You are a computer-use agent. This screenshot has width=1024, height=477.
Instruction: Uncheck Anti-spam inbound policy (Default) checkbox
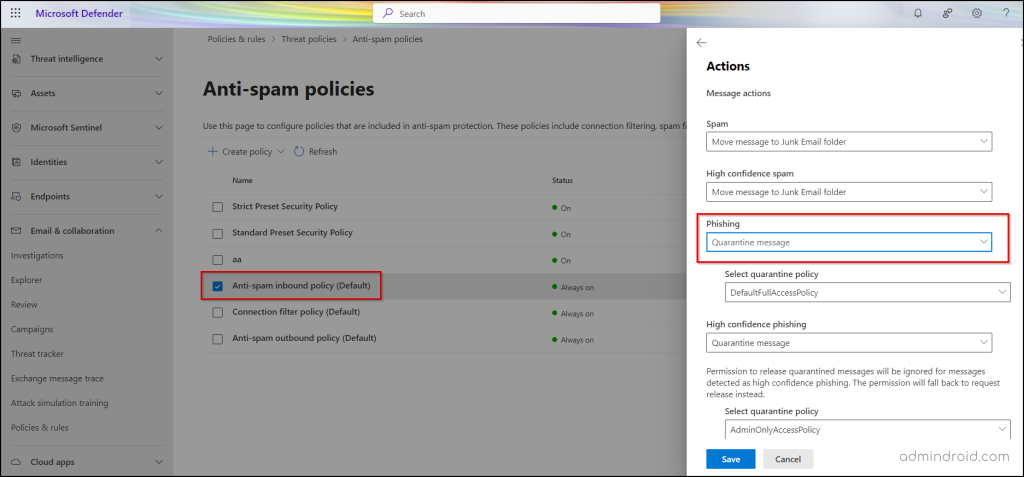[217, 286]
